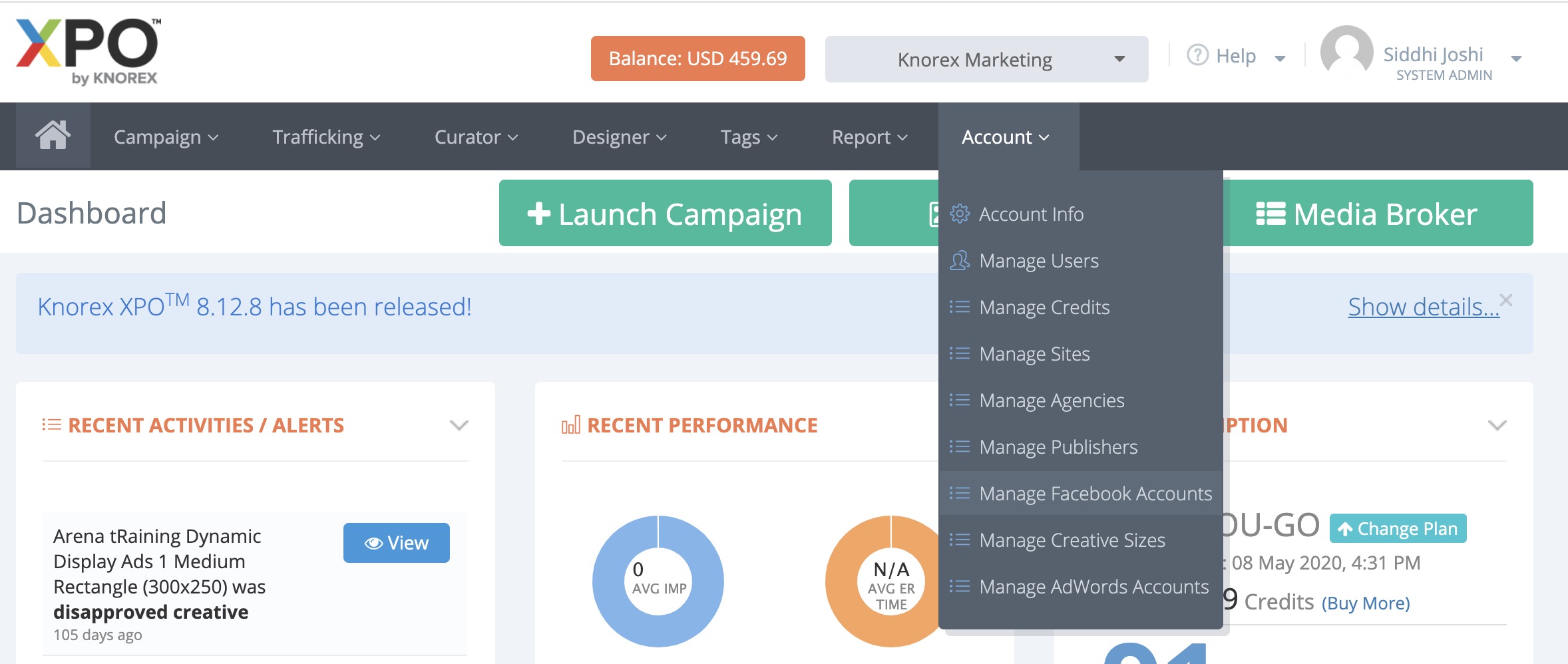
Task: Choose Manage Publishers from Account menu
Action: coord(1058,447)
